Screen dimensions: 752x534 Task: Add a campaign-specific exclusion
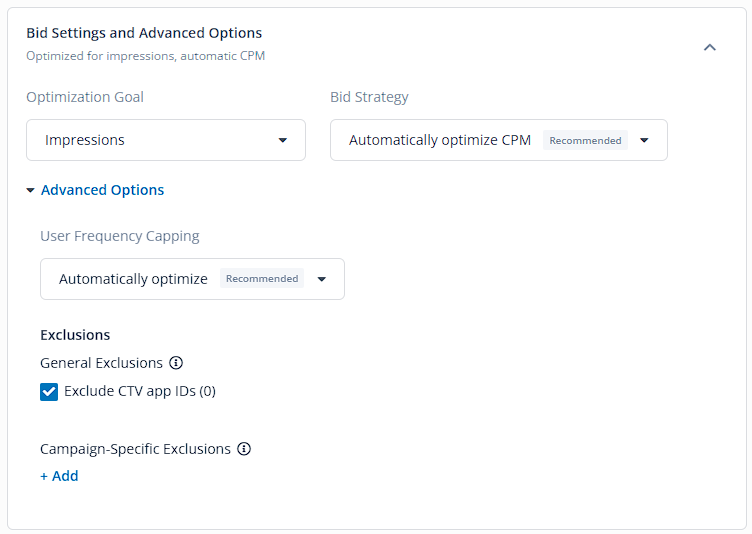59,476
